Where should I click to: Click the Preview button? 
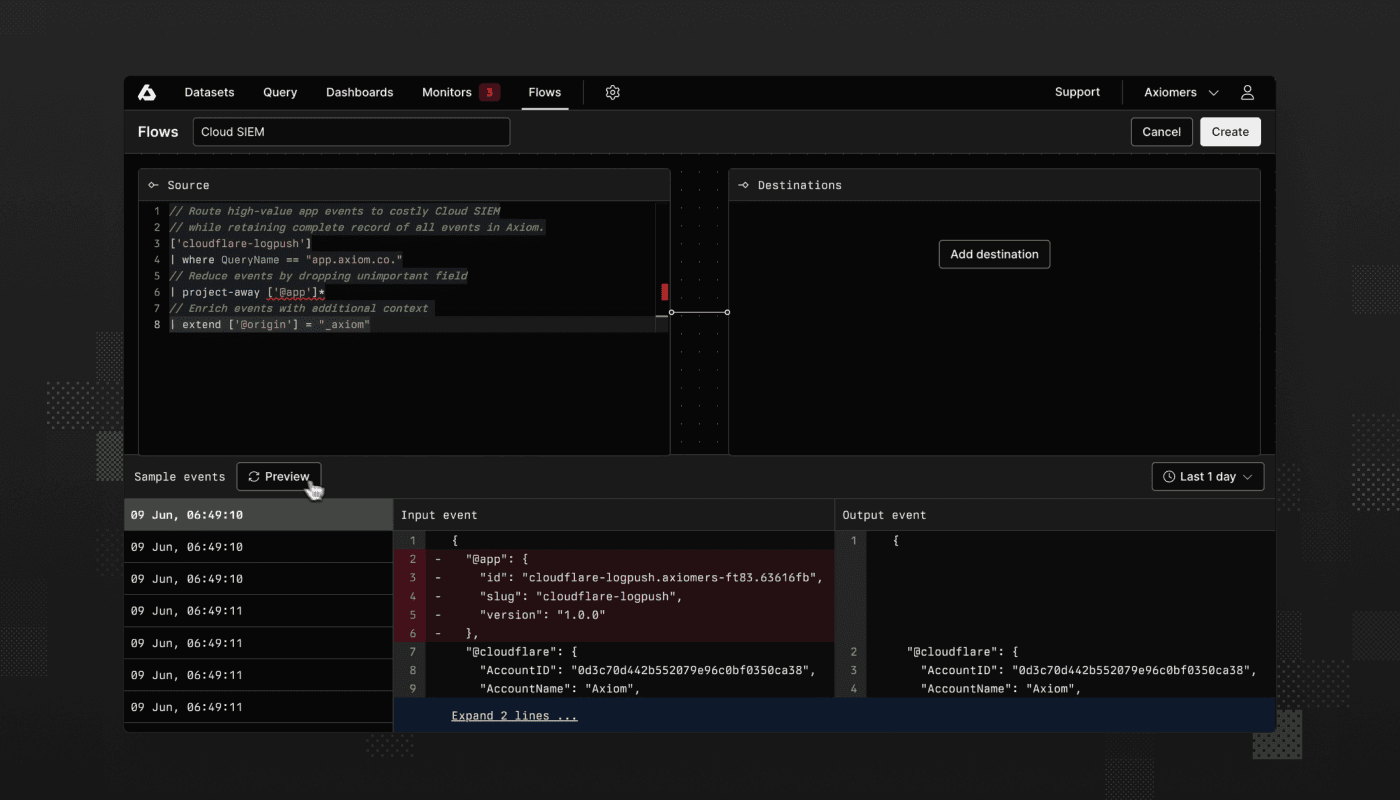(x=279, y=477)
